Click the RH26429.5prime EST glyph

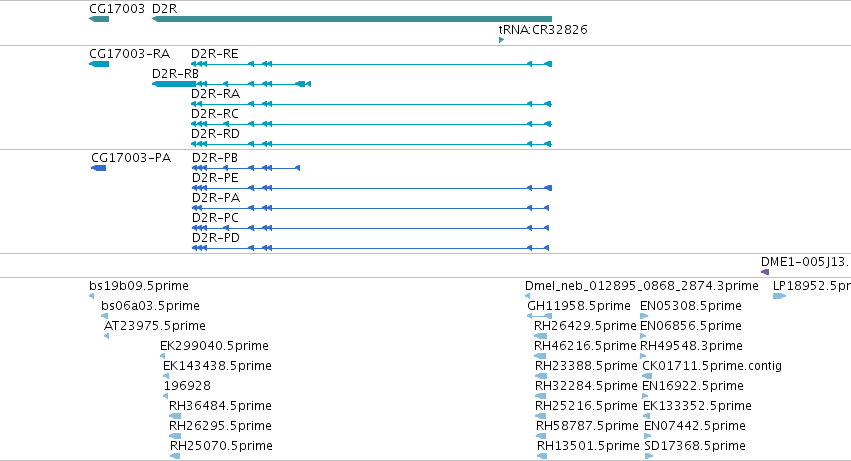click(541, 336)
